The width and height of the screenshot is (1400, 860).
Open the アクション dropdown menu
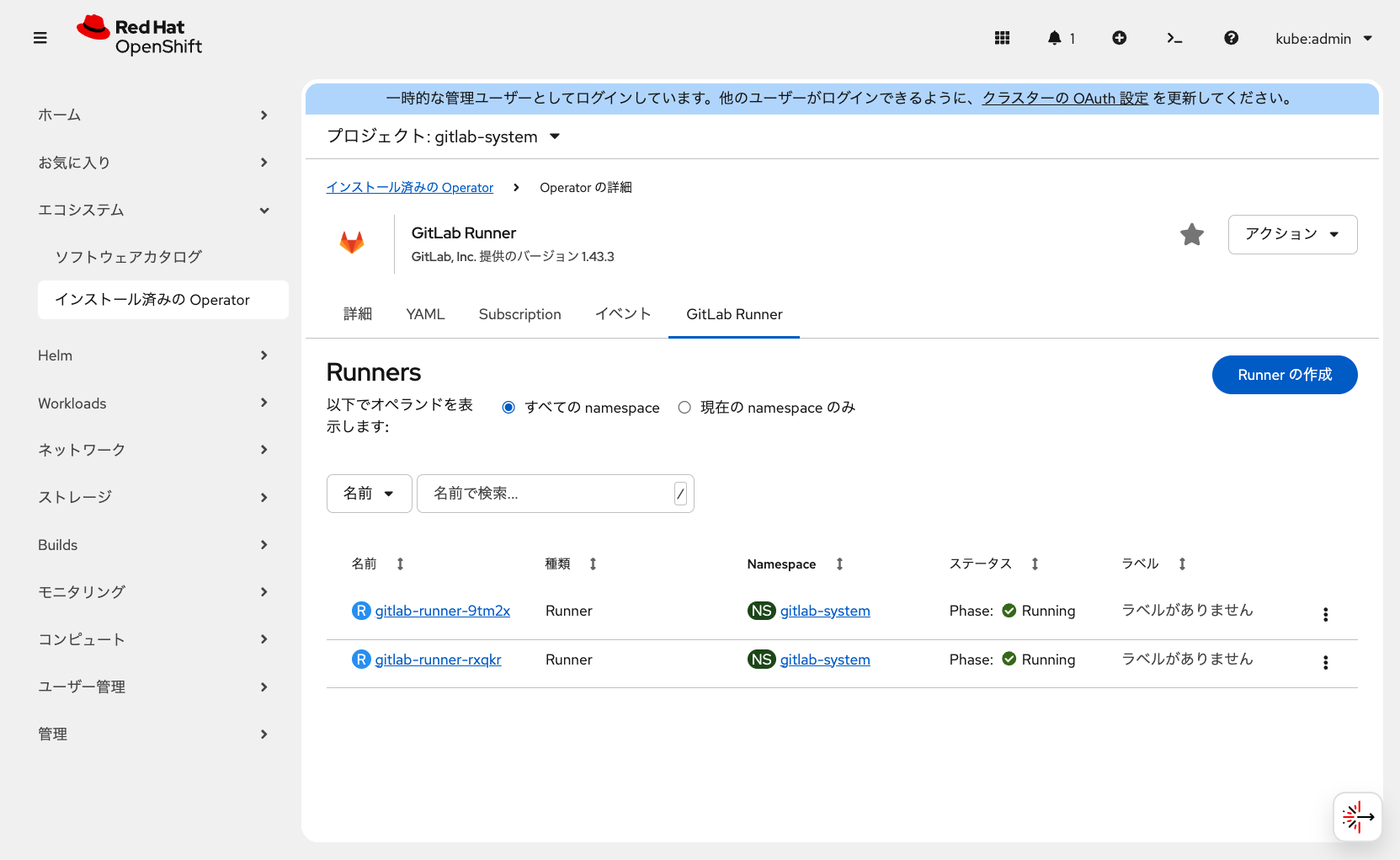tap(1292, 234)
